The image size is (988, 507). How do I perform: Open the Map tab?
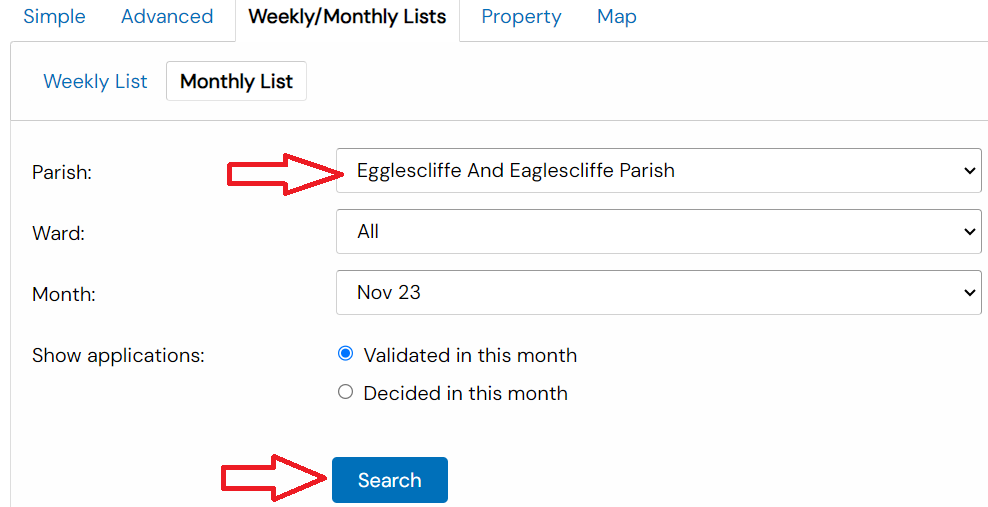(x=616, y=17)
